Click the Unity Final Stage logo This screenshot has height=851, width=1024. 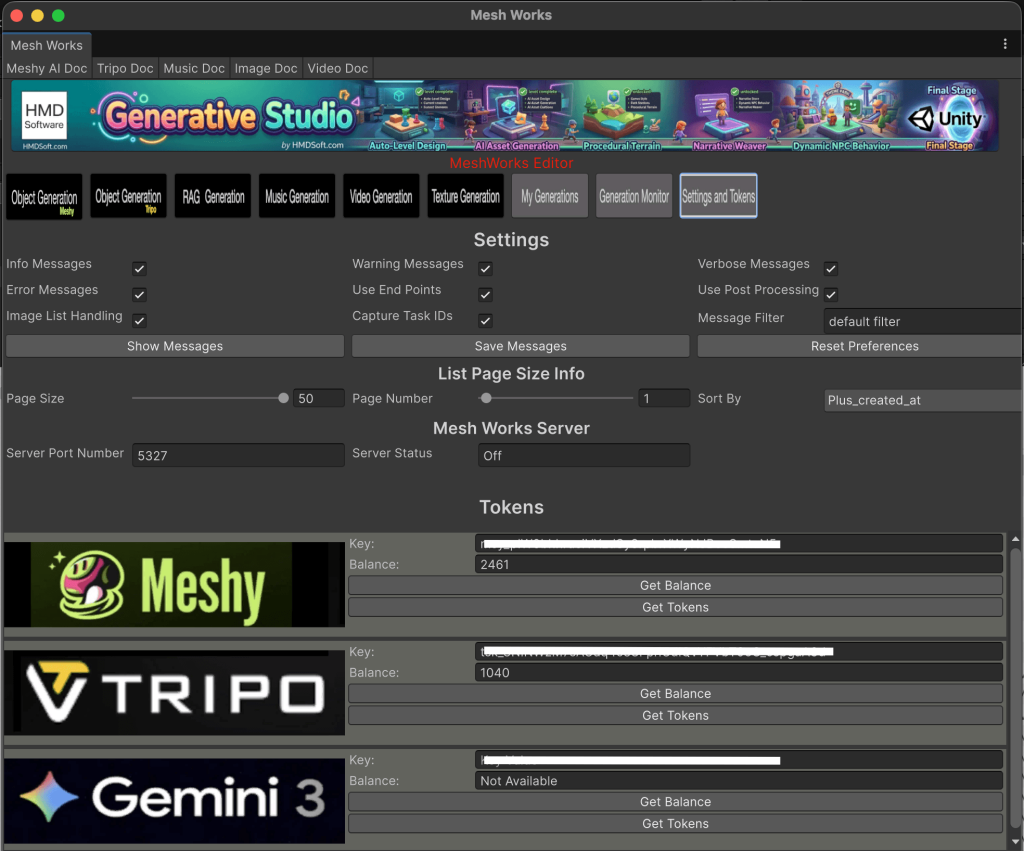tap(952, 118)
